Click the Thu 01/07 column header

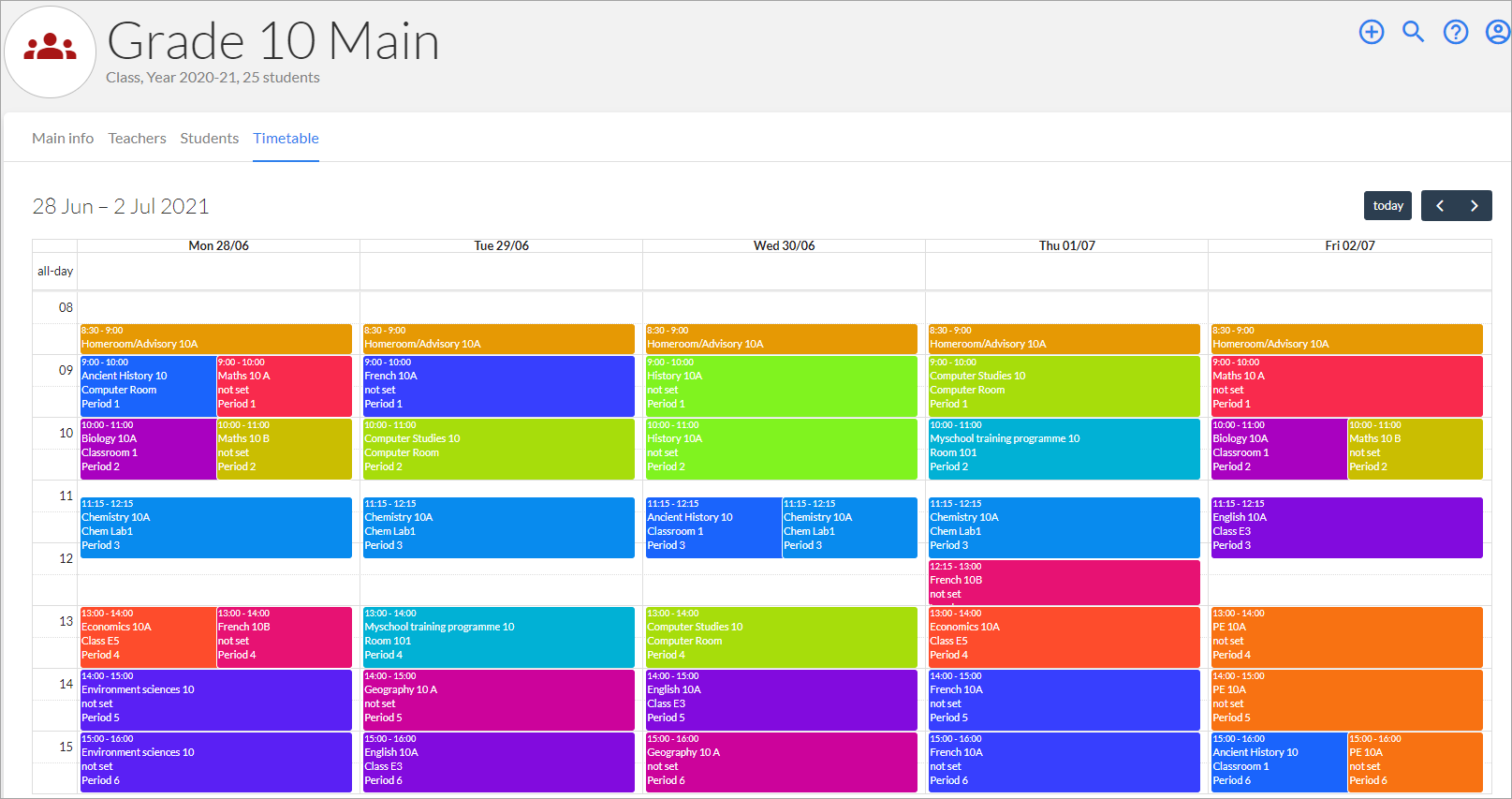1066,245
